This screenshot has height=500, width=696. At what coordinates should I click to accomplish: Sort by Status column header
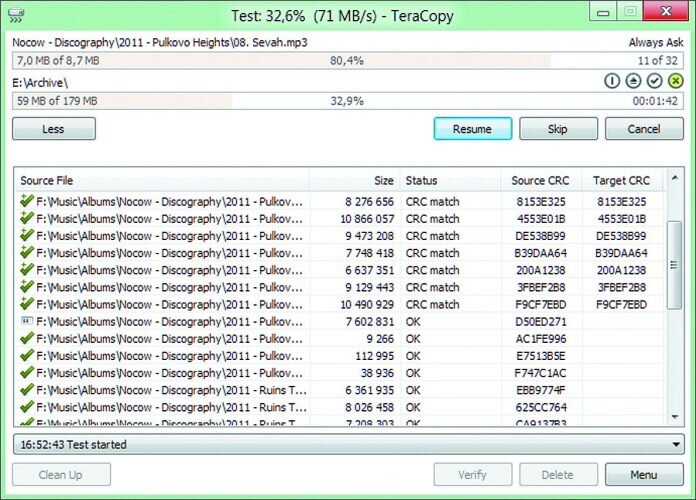451,181
